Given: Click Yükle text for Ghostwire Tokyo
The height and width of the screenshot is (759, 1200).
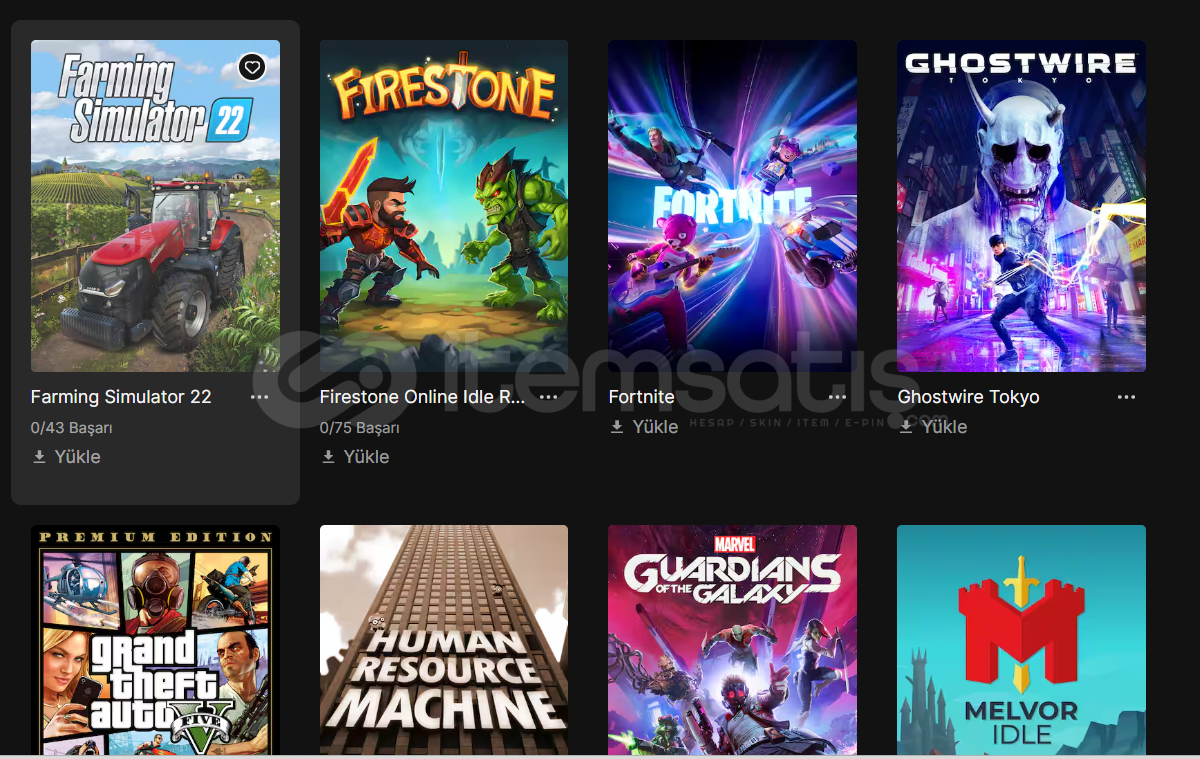Looking at the screenshot, I should pos(944,427).
